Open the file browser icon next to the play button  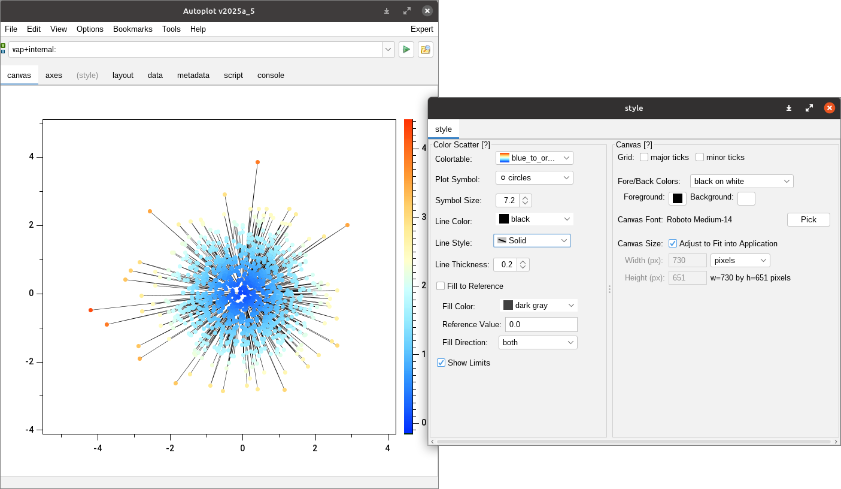426,49
